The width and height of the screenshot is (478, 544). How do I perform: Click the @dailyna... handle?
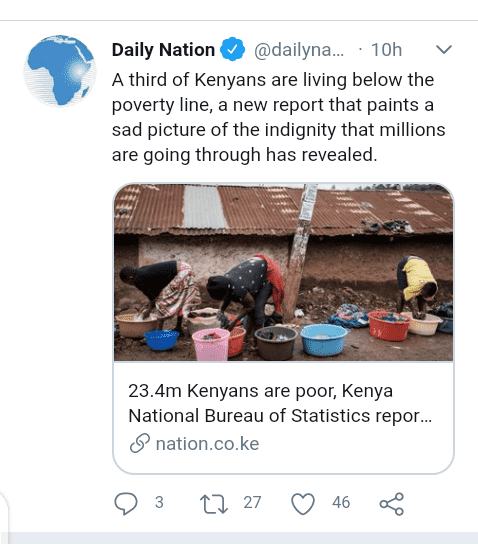pyautogui.click(x=299, y=50)
